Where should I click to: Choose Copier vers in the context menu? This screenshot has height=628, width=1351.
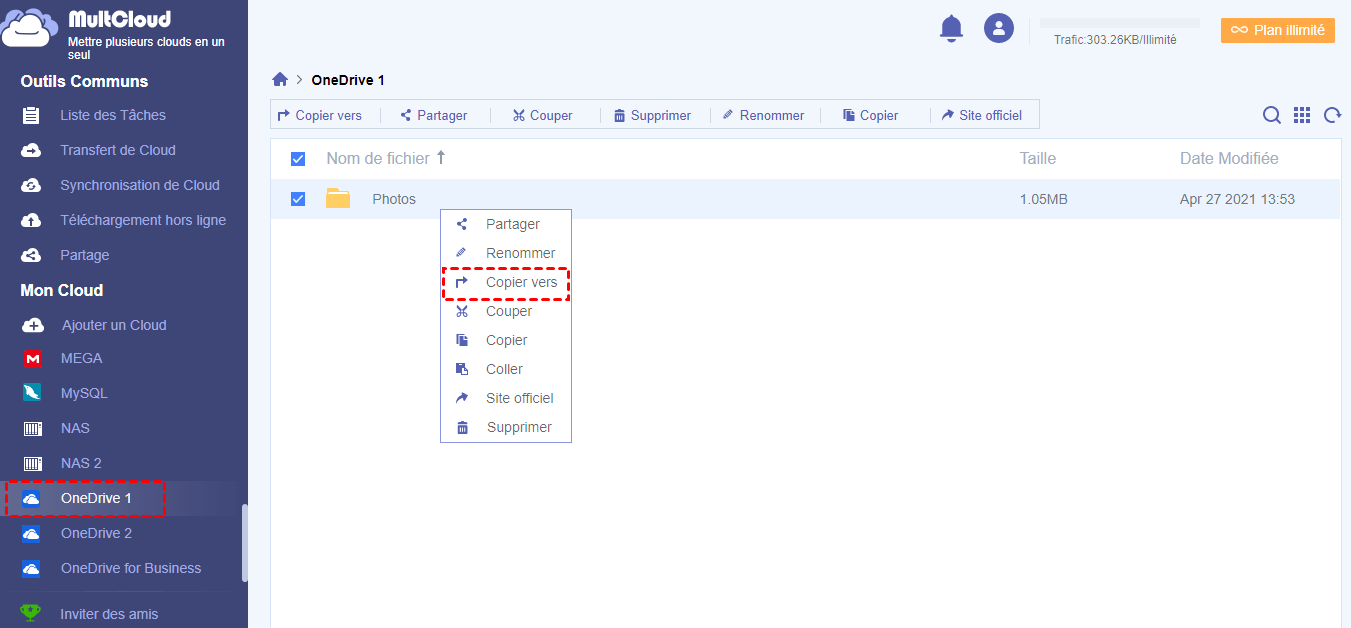(x=506, y=282)
